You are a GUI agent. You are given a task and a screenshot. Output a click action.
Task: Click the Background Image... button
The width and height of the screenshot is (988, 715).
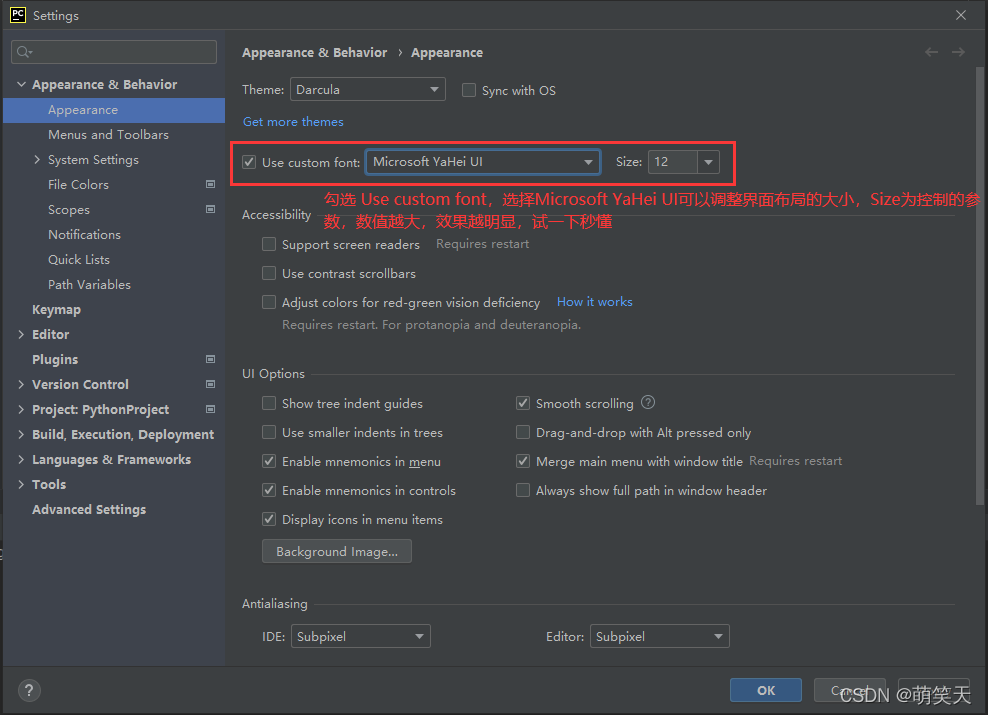[x=336, y=552]
